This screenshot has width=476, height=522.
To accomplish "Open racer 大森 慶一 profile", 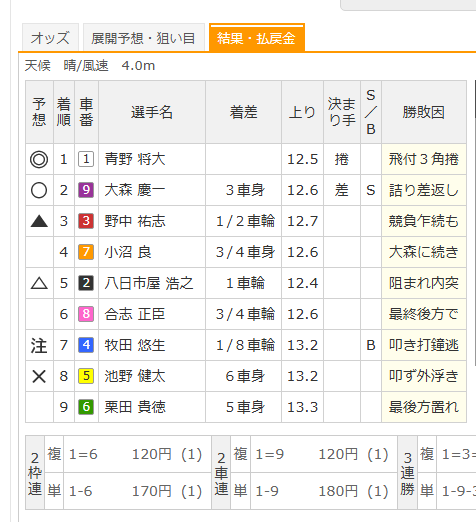I will 135,190.
